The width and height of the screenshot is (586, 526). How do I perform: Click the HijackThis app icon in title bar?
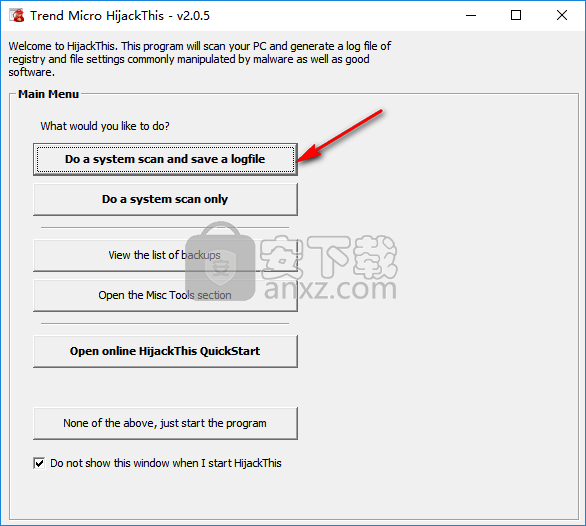pos(16,15)
